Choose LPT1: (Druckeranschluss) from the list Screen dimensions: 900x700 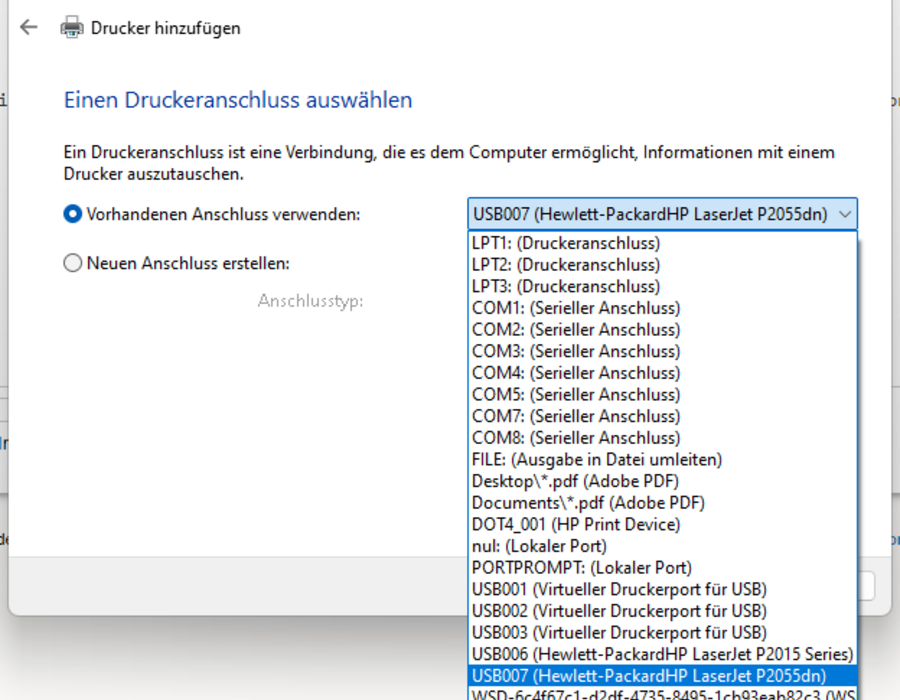point(663,243)
